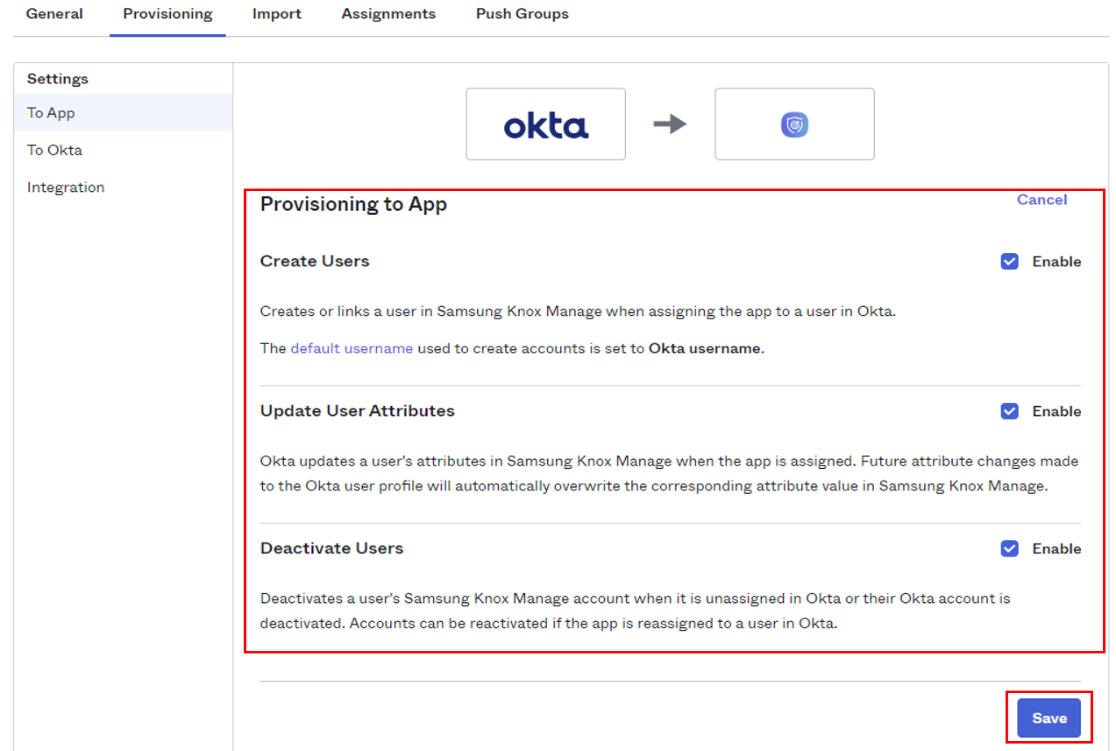Open Integration settings in sidebar

(65, 187)
